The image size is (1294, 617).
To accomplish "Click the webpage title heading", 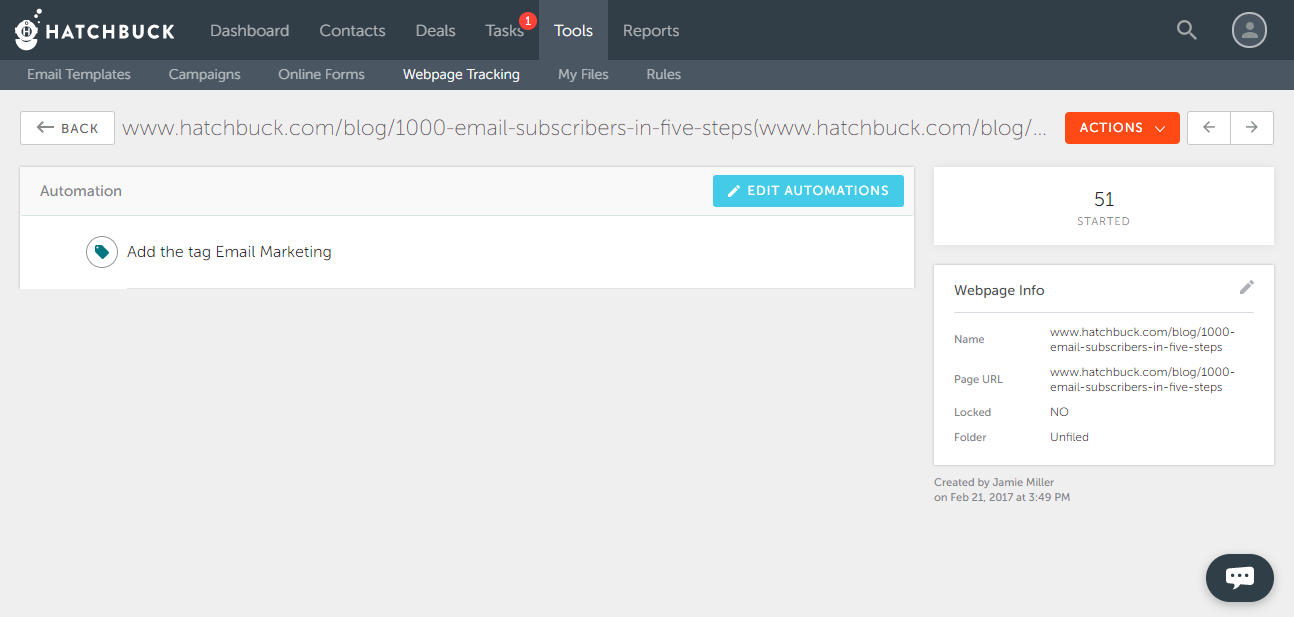I will click(585, 128).
